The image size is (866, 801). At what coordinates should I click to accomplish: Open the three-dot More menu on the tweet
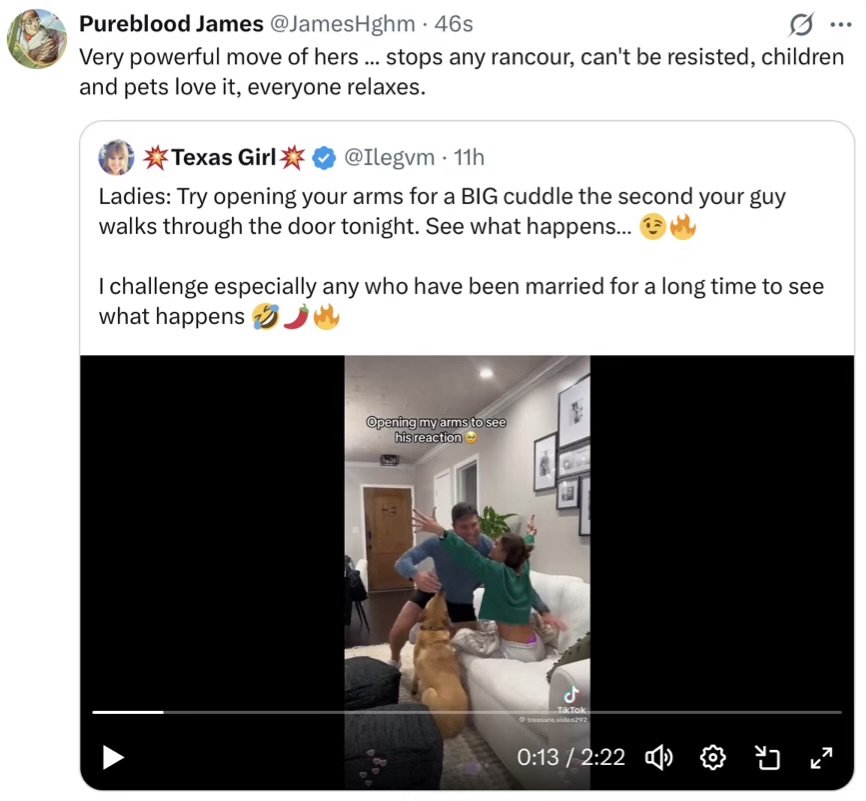tap(840, 23)
